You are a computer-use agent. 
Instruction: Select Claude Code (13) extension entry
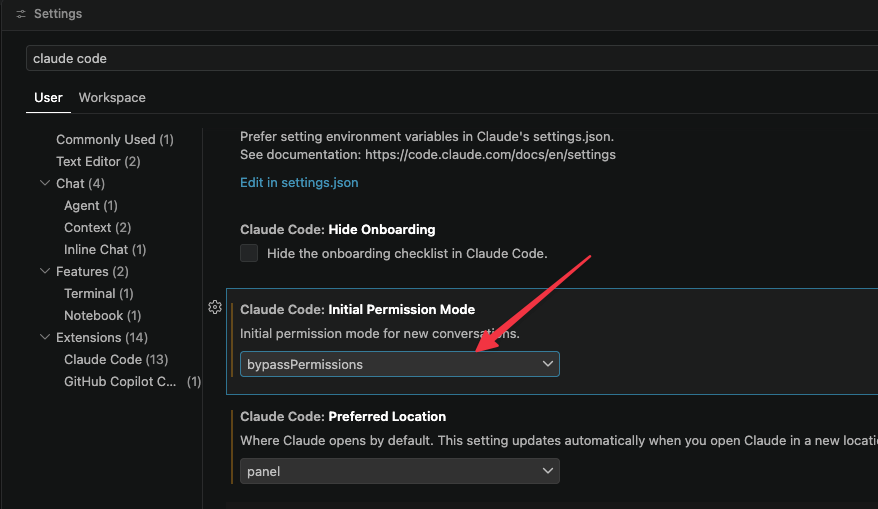116,359
